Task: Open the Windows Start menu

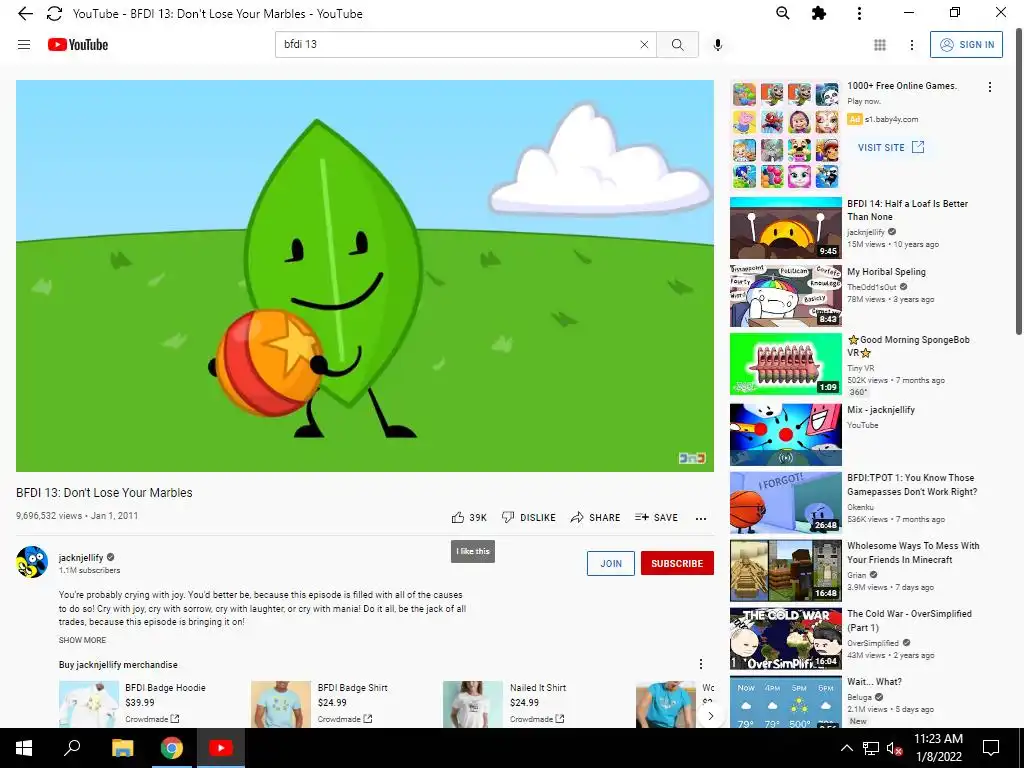Action: click(x=24, y=748)
